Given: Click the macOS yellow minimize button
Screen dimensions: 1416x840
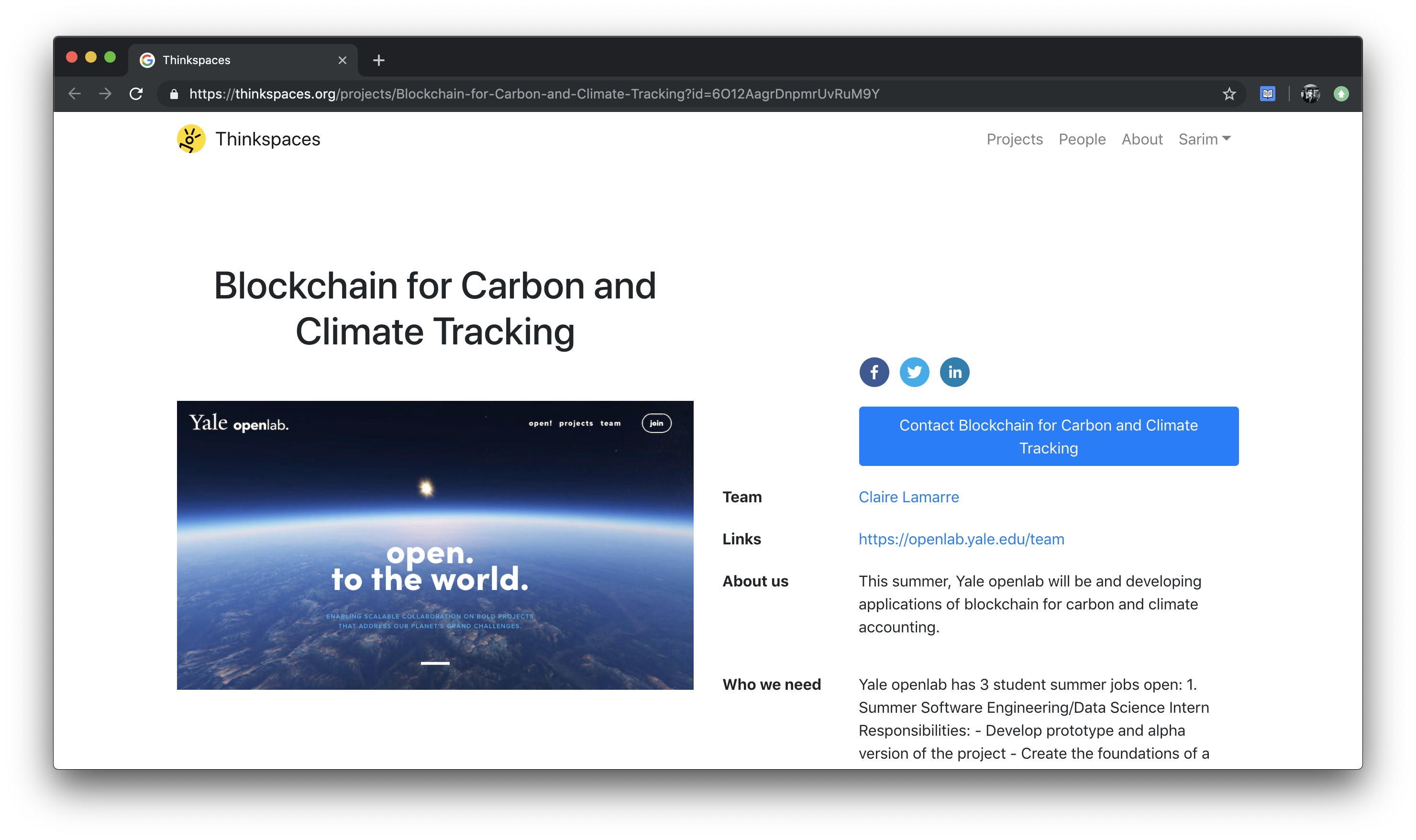Looking at the screenshot, I should click(x=90, y=57).
